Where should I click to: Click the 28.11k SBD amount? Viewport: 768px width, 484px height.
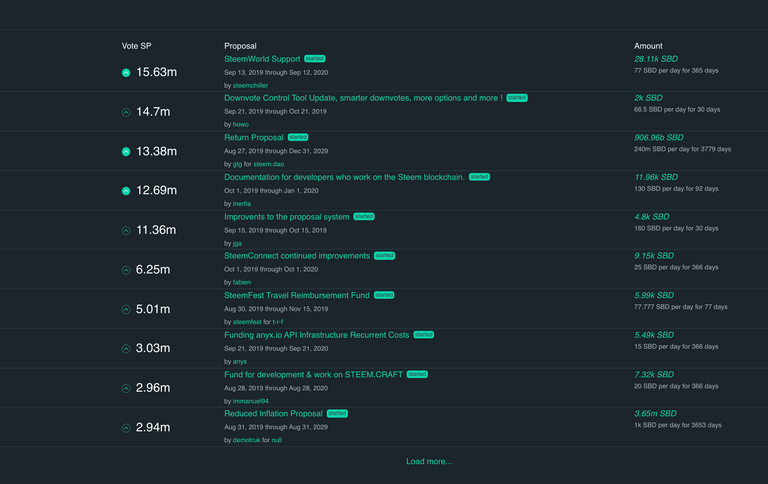[656, 59]
